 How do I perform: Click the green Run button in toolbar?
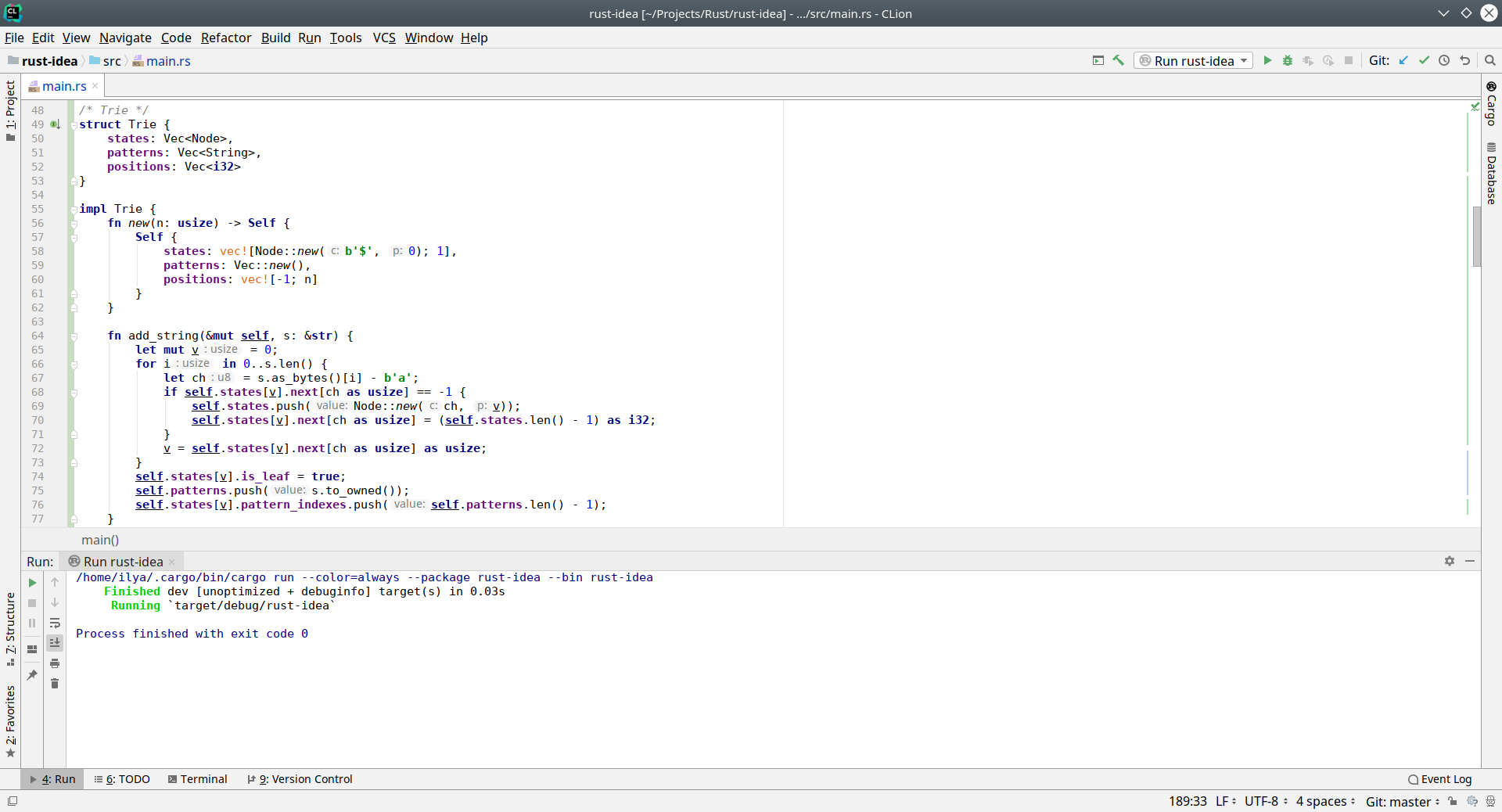(1267, 60)
